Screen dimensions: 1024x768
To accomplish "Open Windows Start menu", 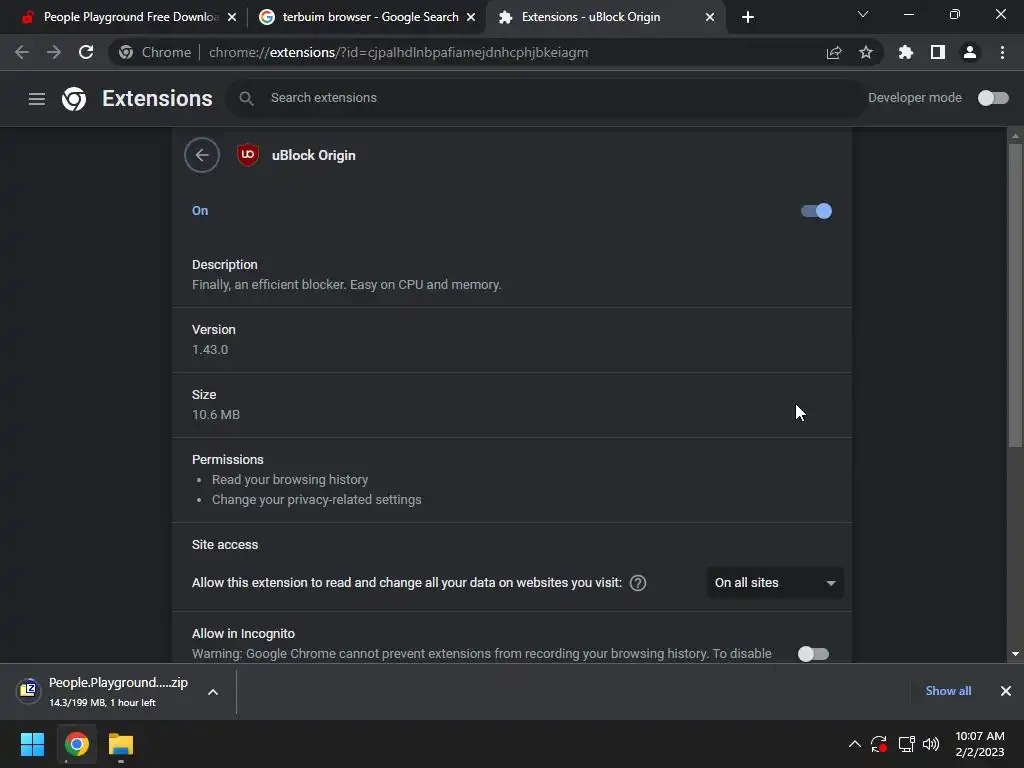I will pyautogui.click(x=32, y=744).
